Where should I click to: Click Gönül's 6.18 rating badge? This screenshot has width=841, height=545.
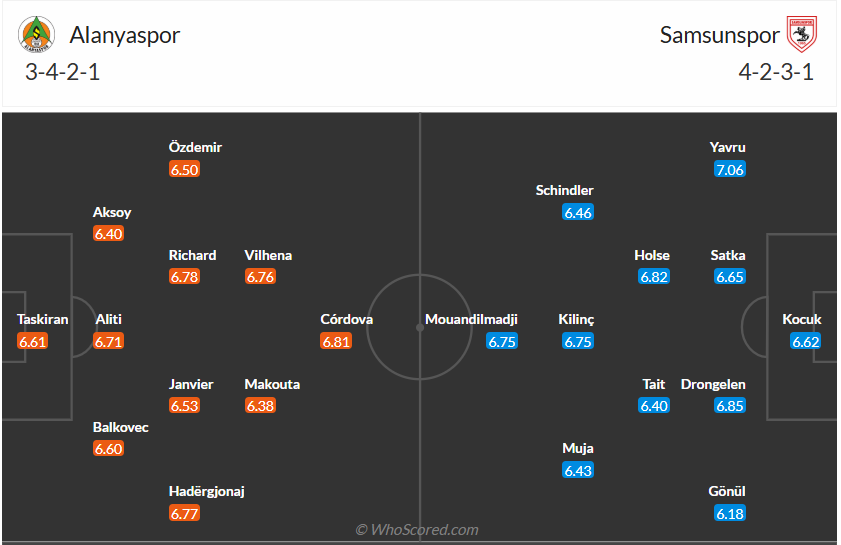tap(730, 513)
